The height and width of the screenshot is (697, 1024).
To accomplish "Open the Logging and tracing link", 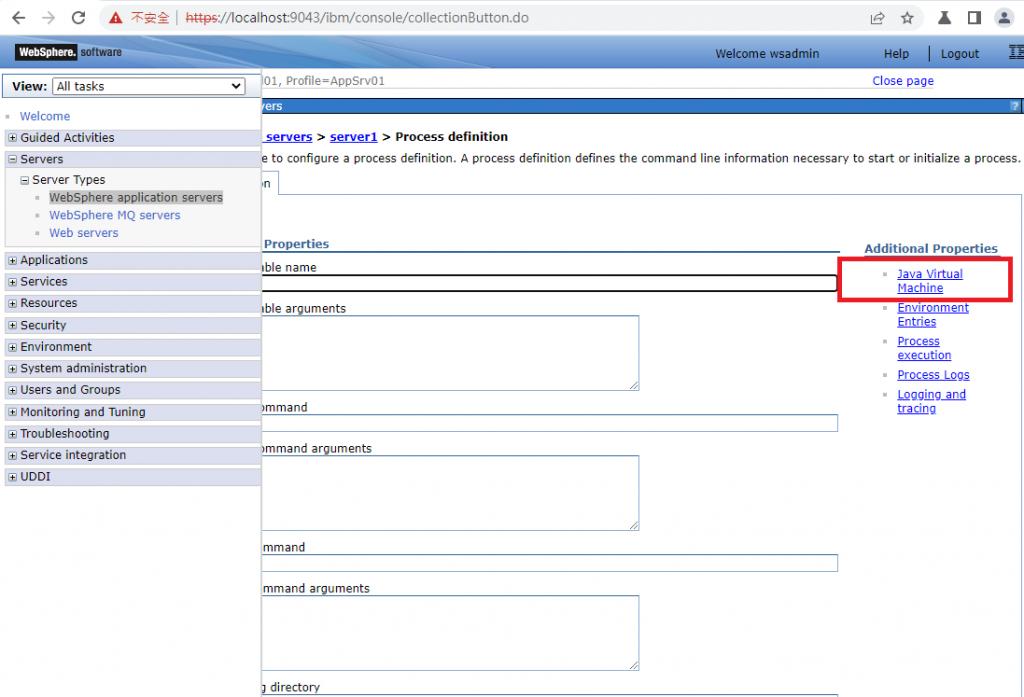I will coord(931,401).
